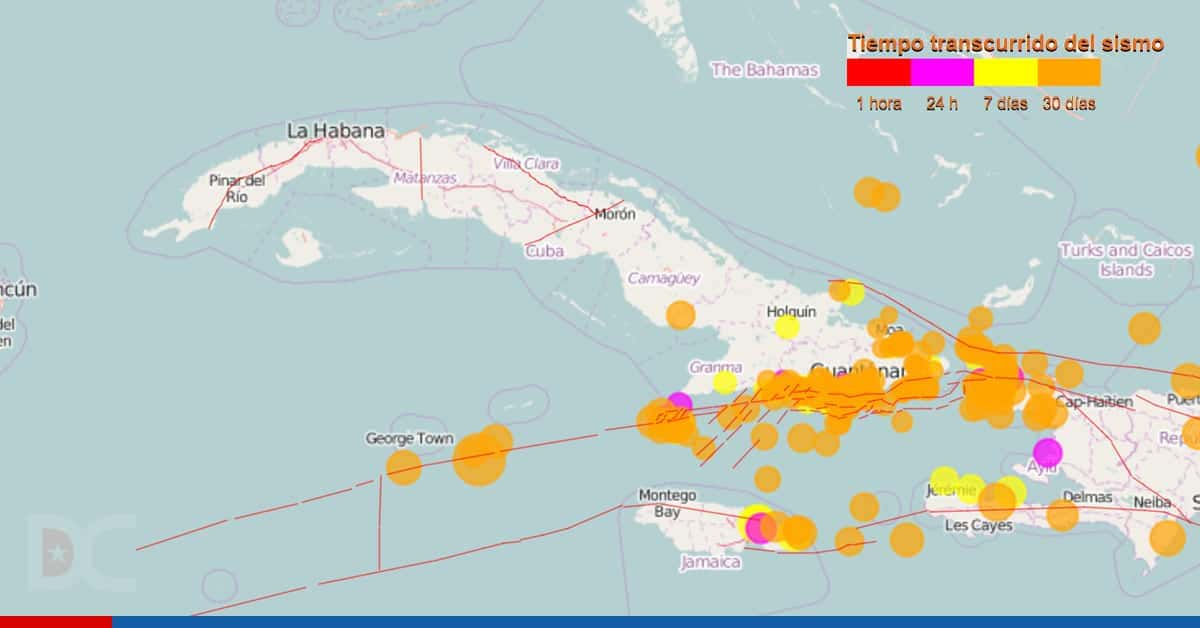
Task: Click the Montego Bay label
Action: coord(667,503)
